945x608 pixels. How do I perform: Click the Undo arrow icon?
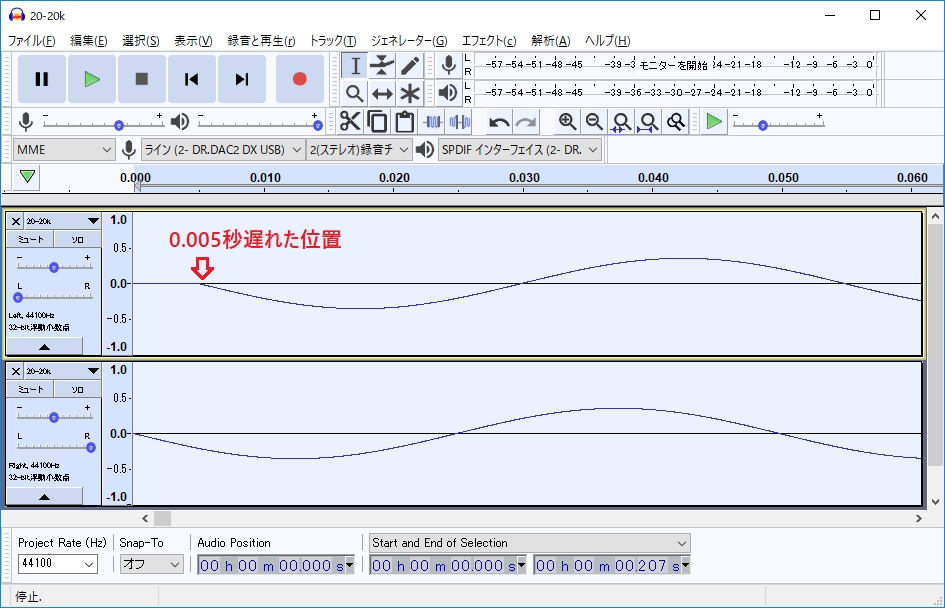[499, 122]
